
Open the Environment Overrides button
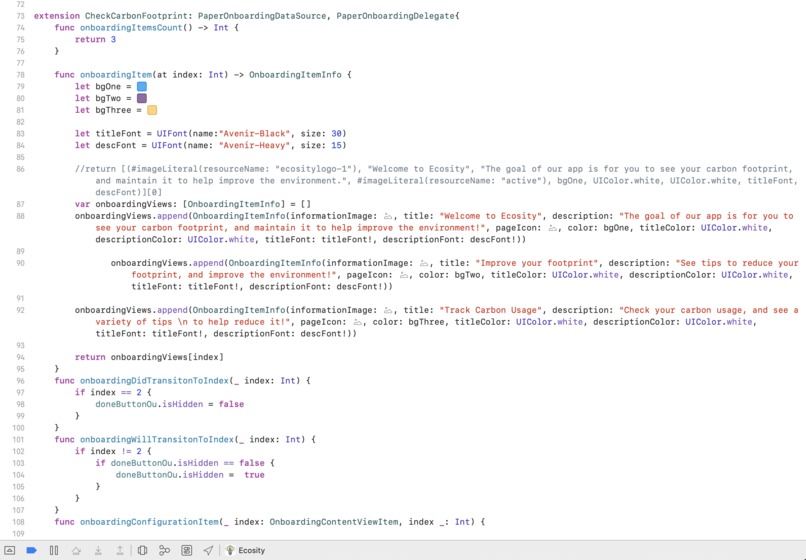coord(187,550)
